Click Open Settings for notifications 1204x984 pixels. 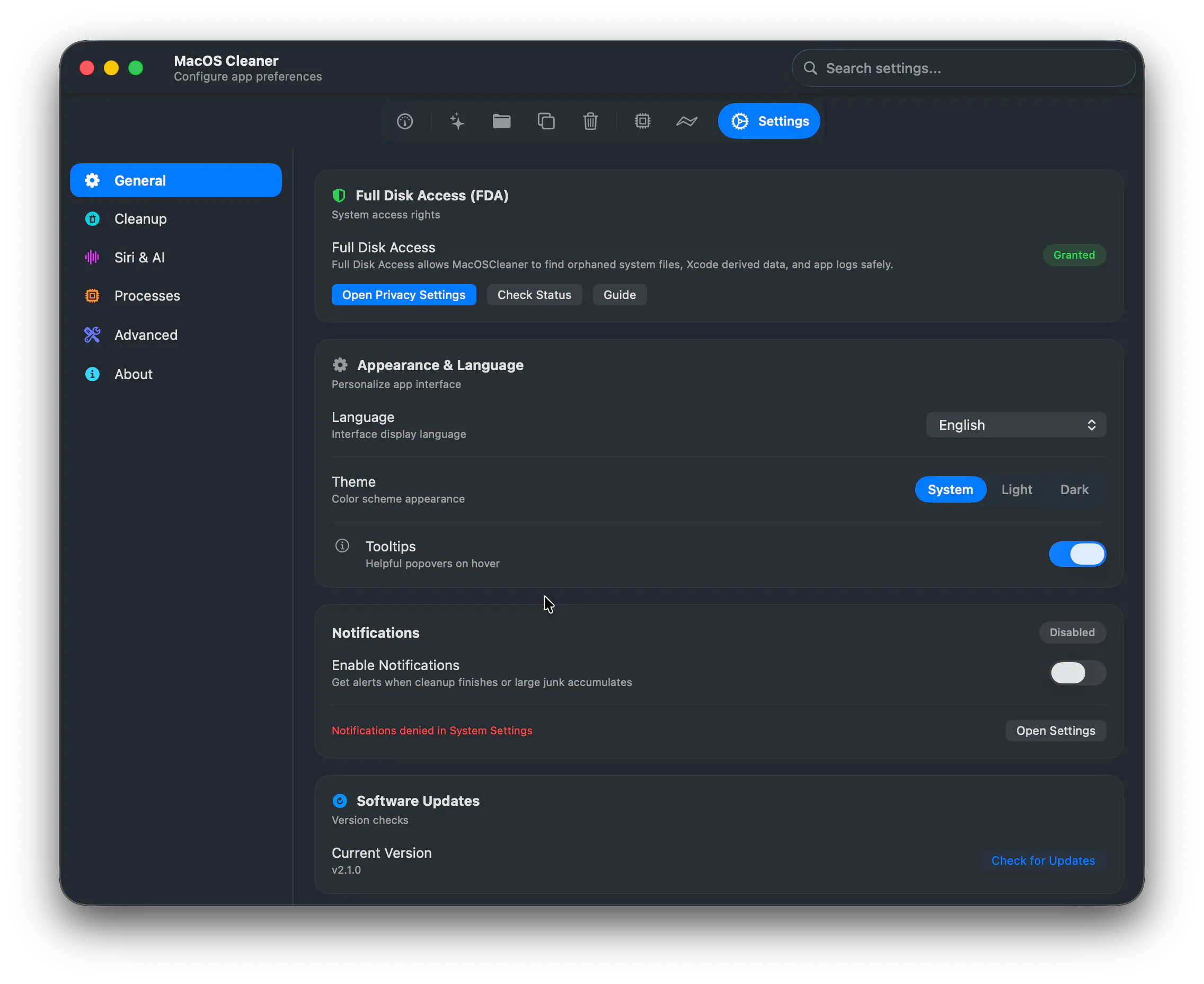point(1056,731)
